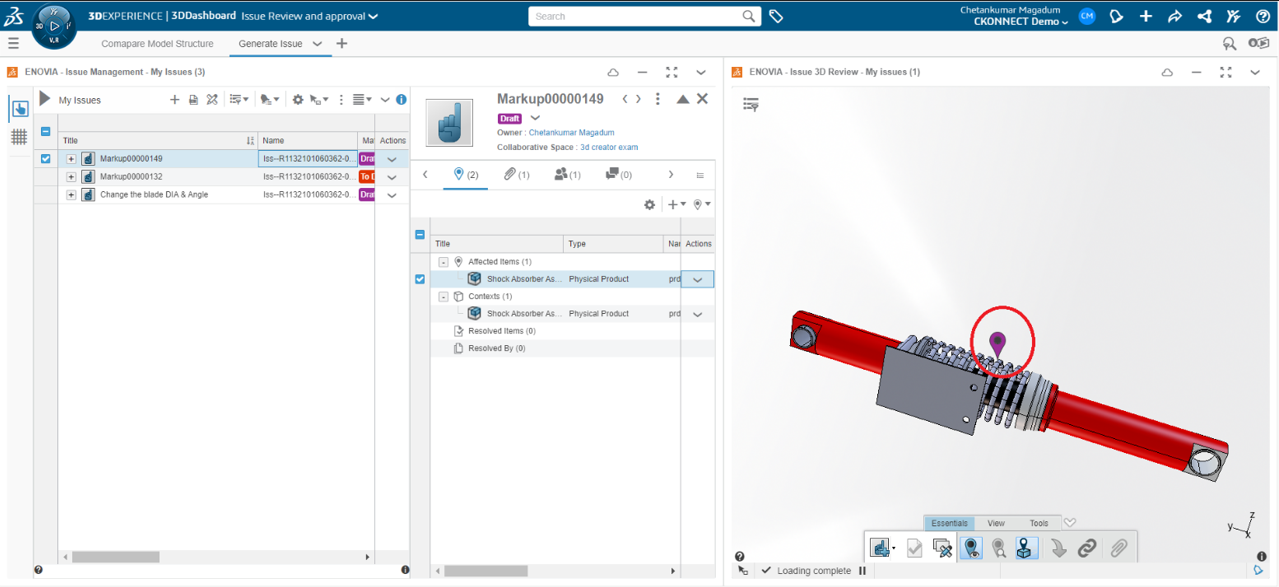The image size is (1279, 587).
Task: Expand Change the blade DIA & Angle row
Action: click(x=71, y=194)
